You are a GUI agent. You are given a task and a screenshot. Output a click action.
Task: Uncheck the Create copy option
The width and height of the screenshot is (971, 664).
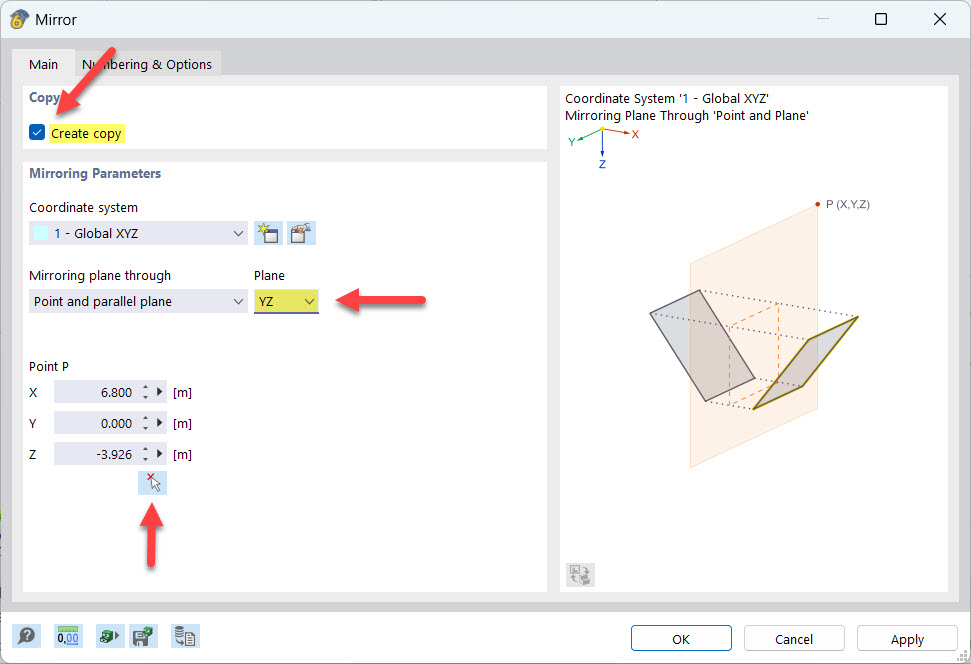[36, 131]
